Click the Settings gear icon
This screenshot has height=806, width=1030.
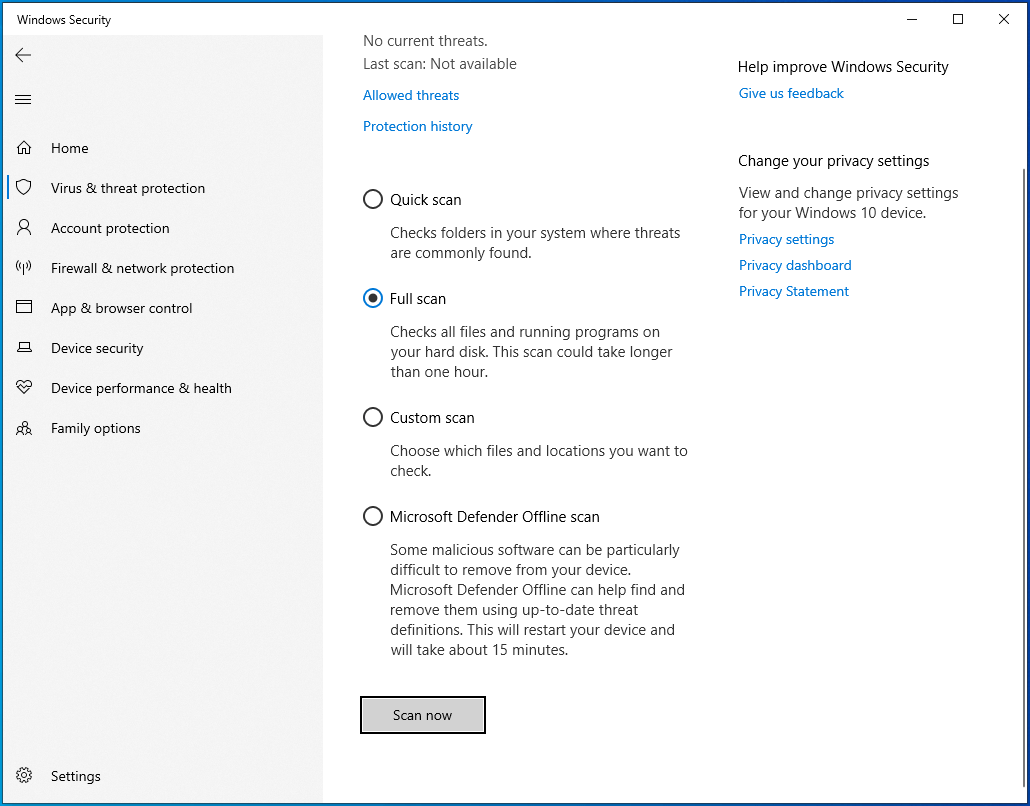click(24, 776)
